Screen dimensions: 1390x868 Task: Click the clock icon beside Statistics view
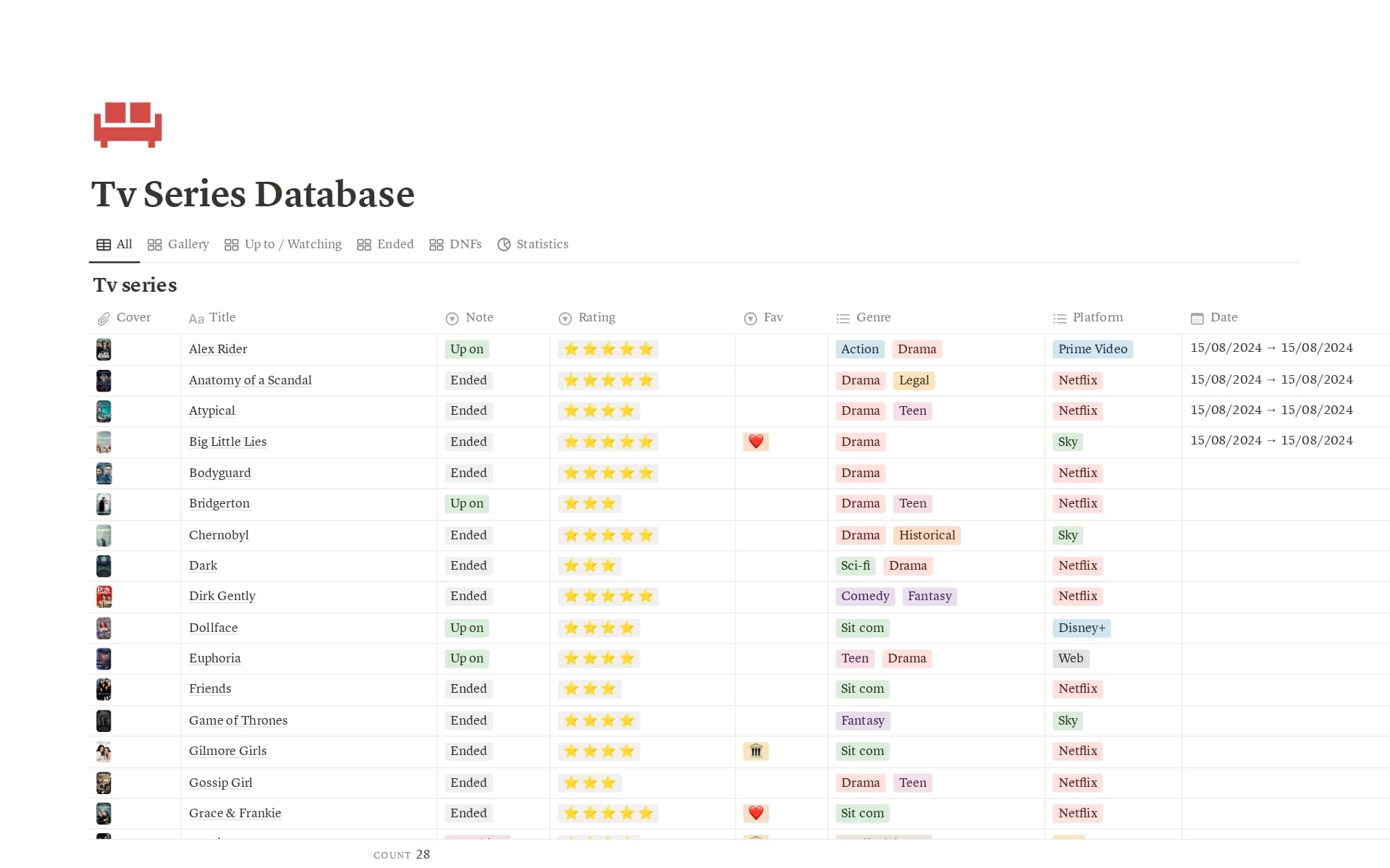point(504,245)
